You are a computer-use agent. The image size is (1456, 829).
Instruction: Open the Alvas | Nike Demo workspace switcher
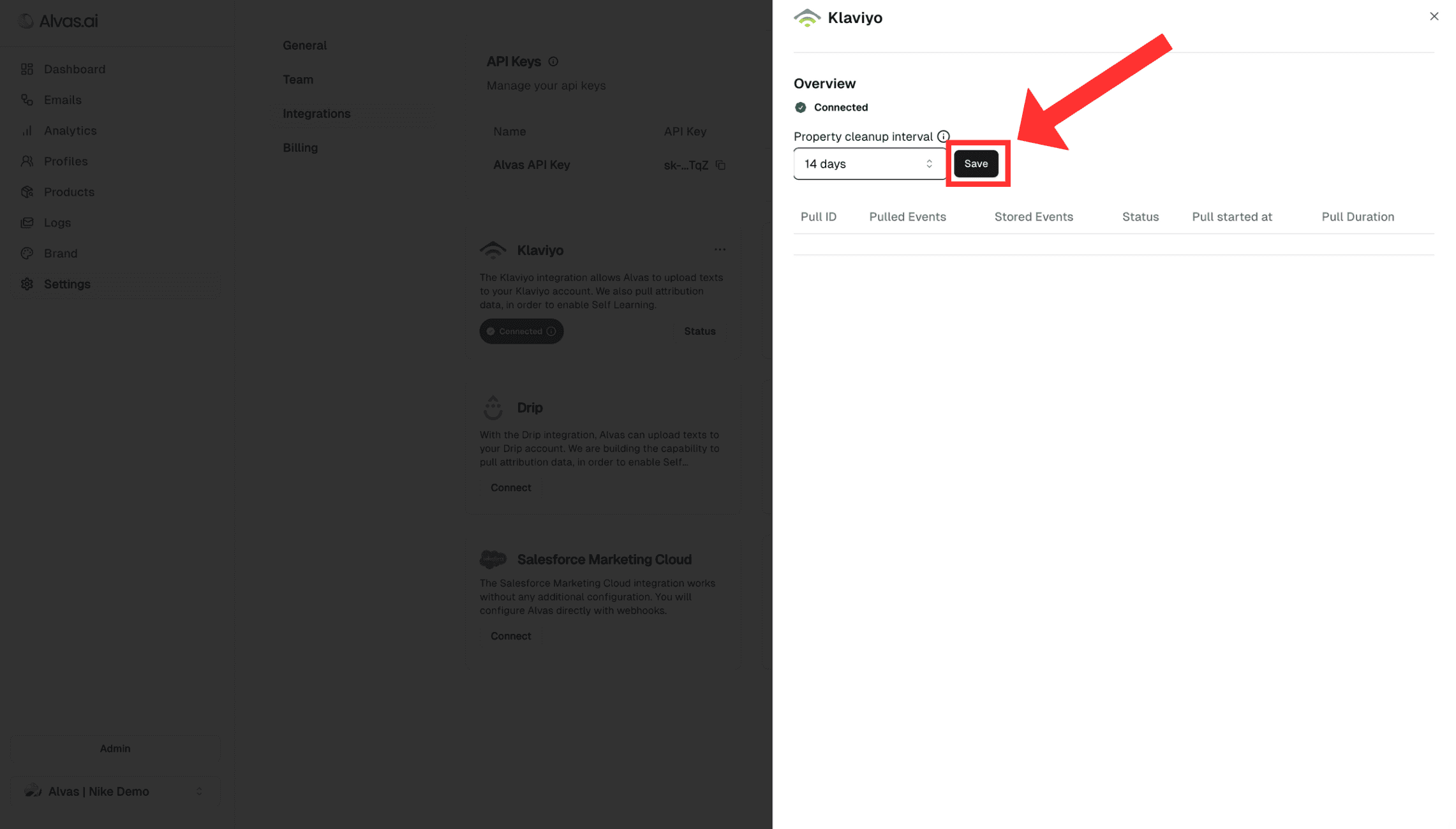pos(115,791)
